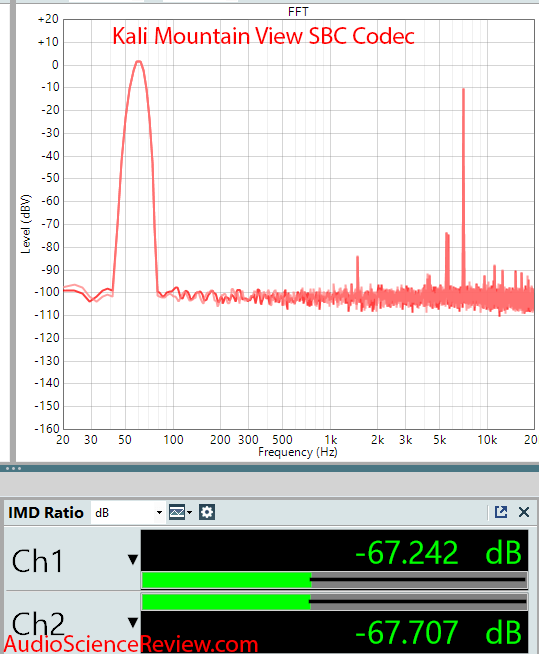The height and width of the screenshot is (654, 539).
Task: Open the AudioScienceReview.com watermark link
Action: click(131, 644)
